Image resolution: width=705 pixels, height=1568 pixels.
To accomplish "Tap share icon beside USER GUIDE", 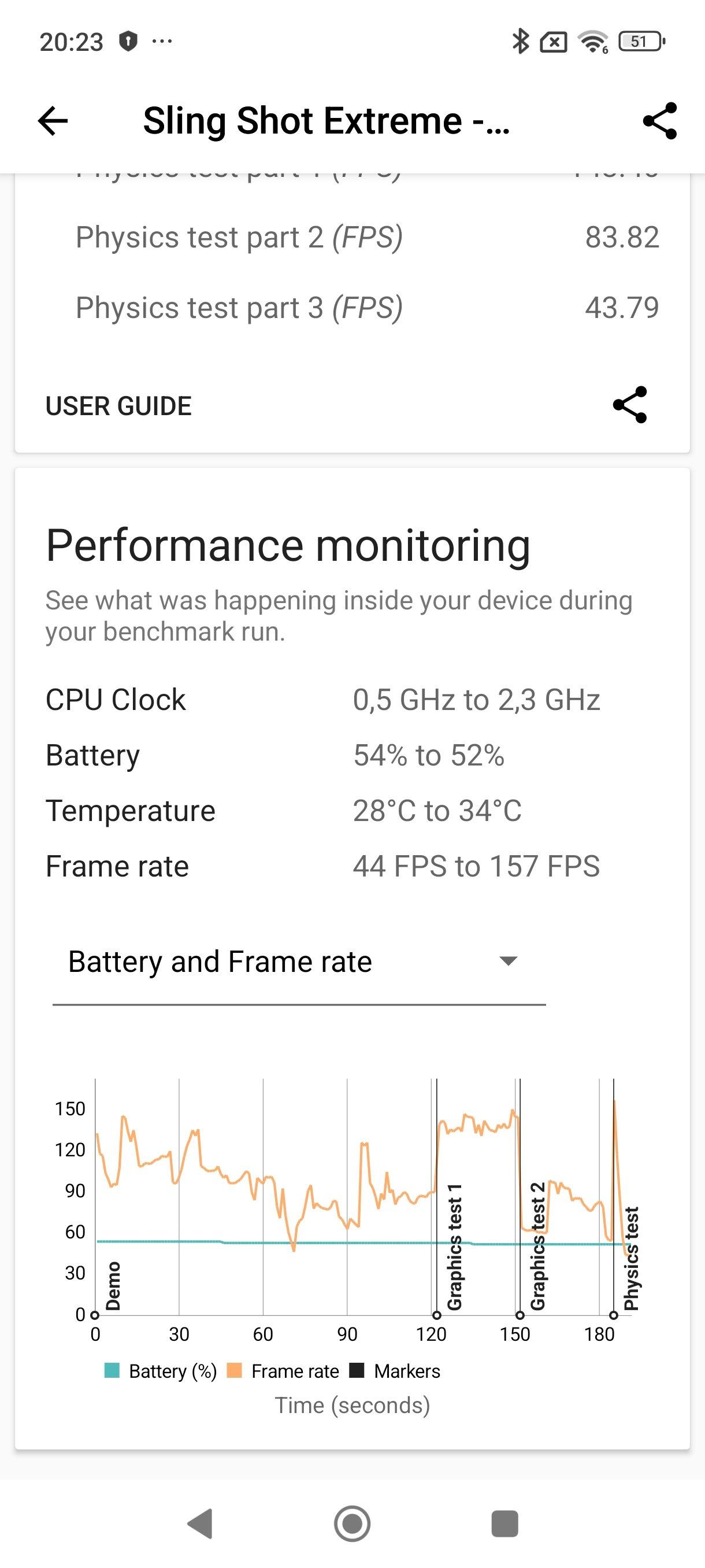I will pyautogui.click(x=629, y=405).
